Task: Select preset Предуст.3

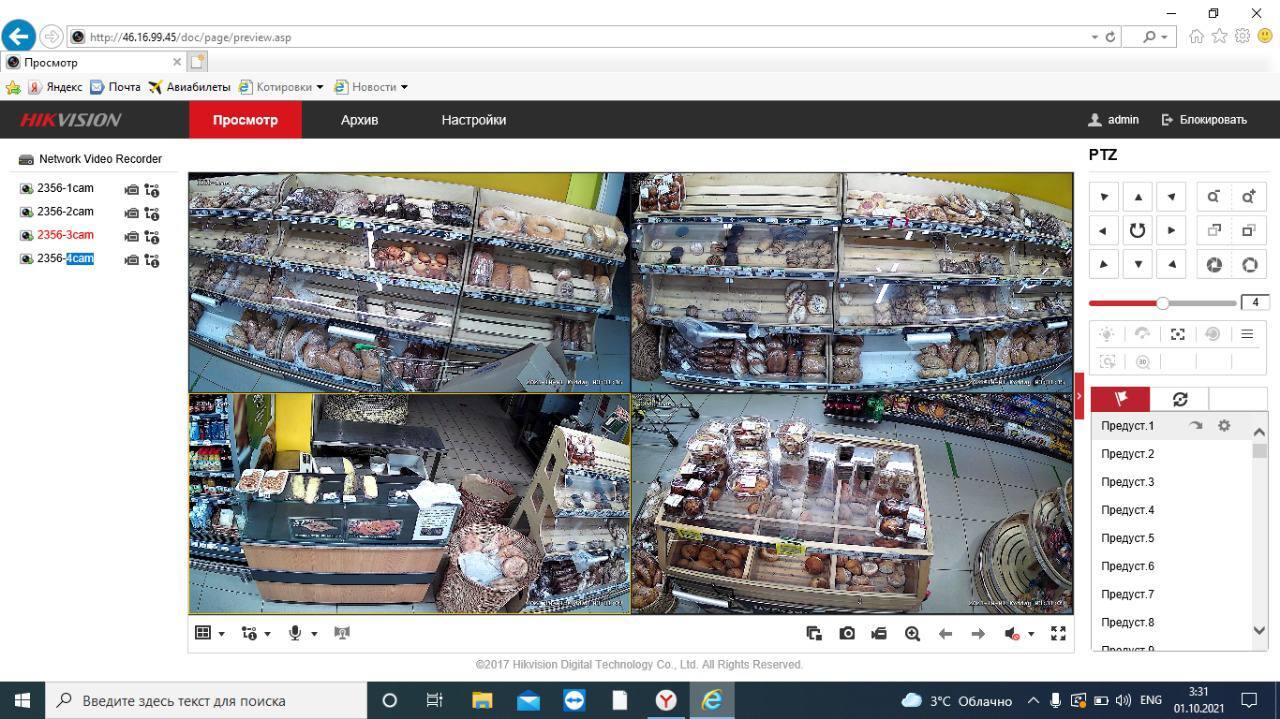Action: coord(1128,482)
